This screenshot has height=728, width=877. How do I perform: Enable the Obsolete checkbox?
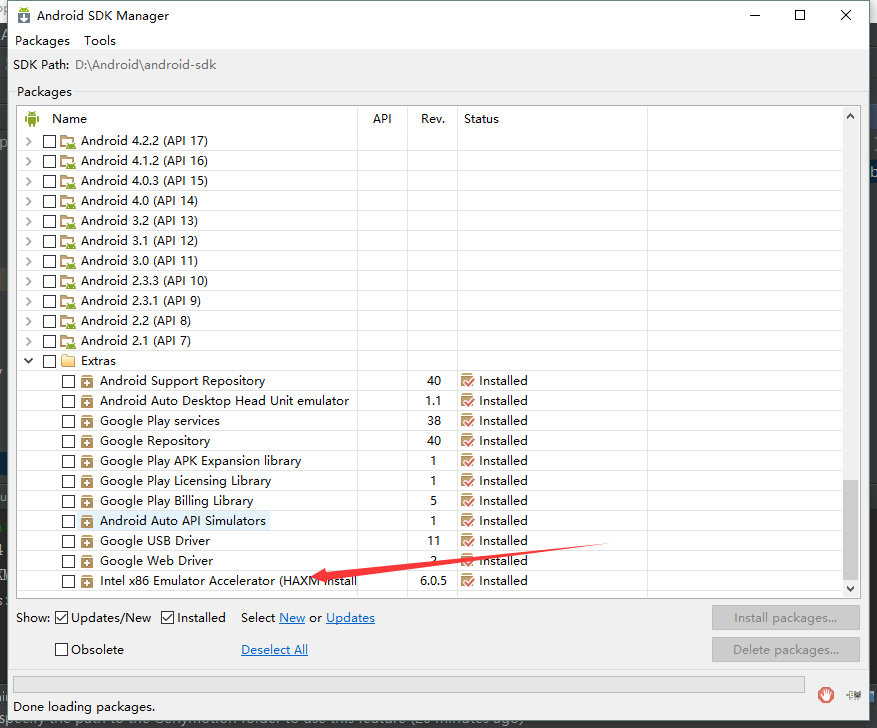(x=62, y=650)
